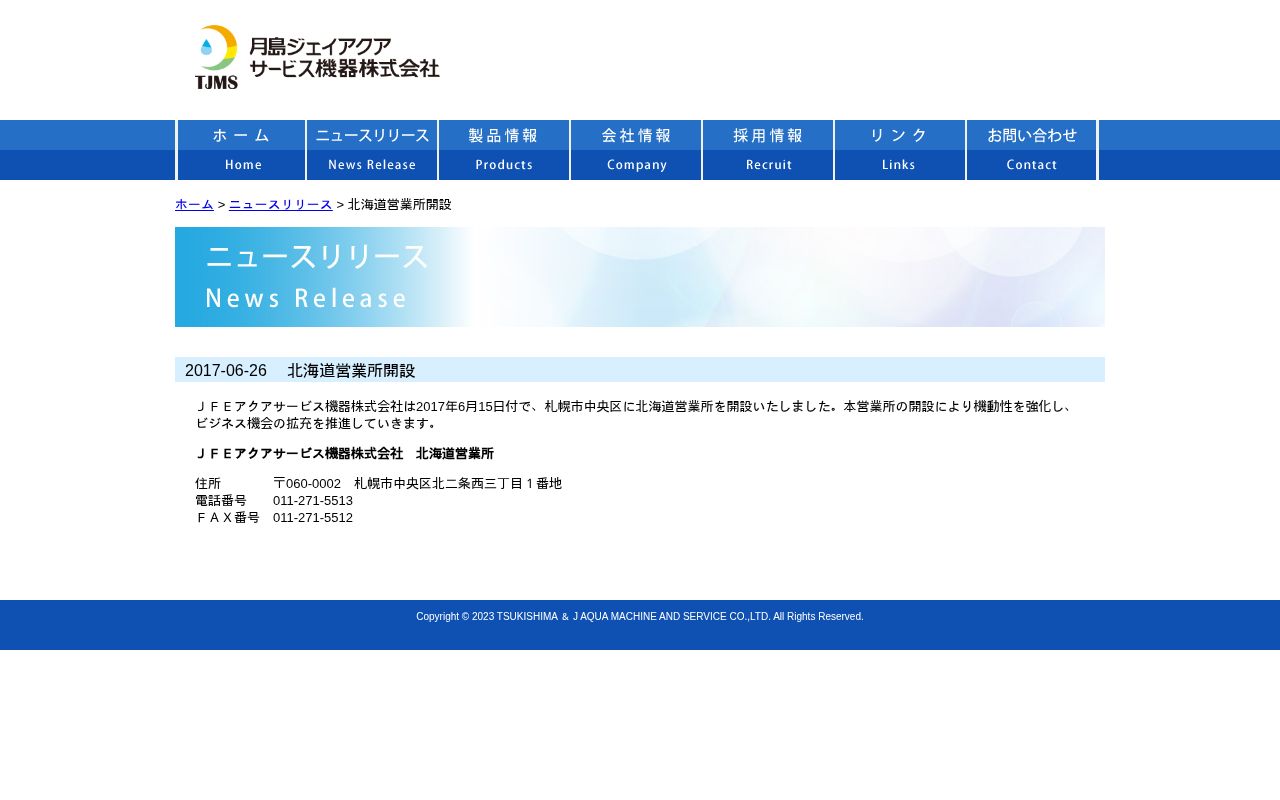Click the footer copyright notice
Viewport: 1280px width, 800px height.
coord(640,616)
